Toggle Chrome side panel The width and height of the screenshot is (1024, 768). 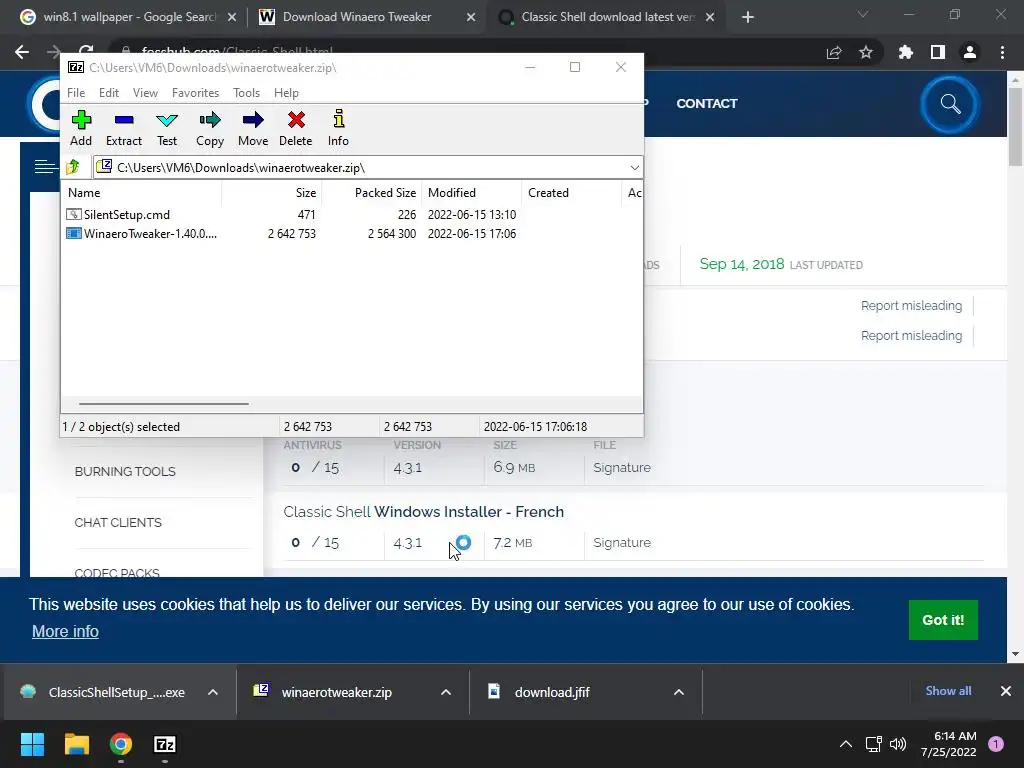click(938, 52)
